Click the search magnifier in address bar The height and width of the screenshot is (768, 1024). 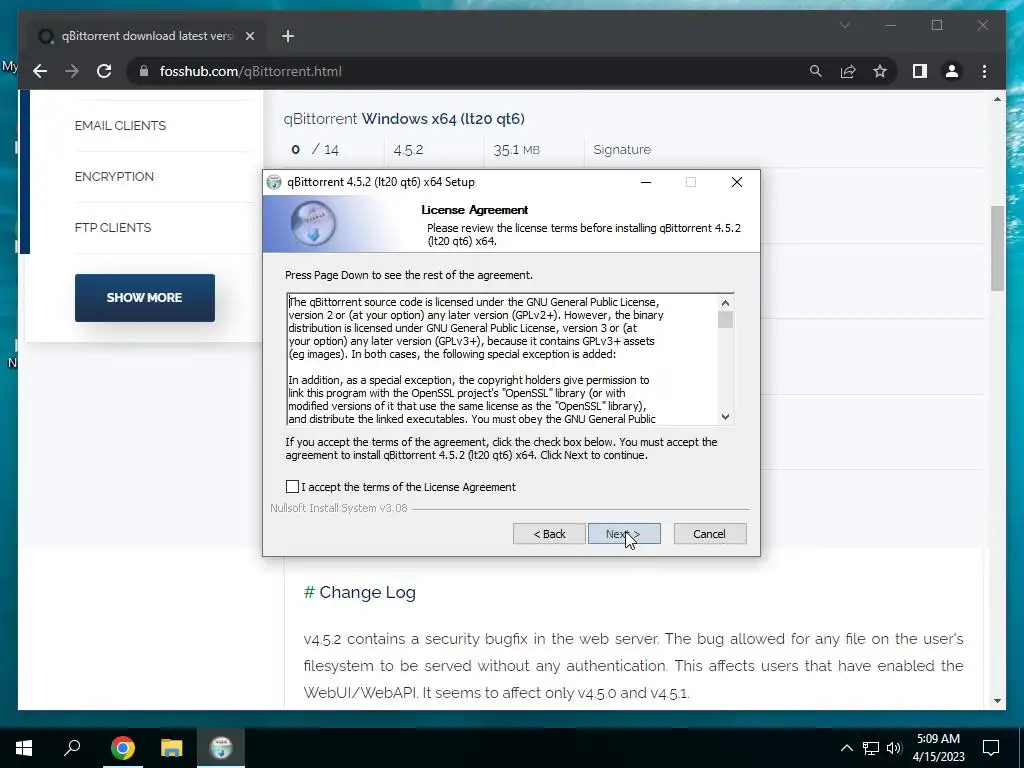point(816,71)
